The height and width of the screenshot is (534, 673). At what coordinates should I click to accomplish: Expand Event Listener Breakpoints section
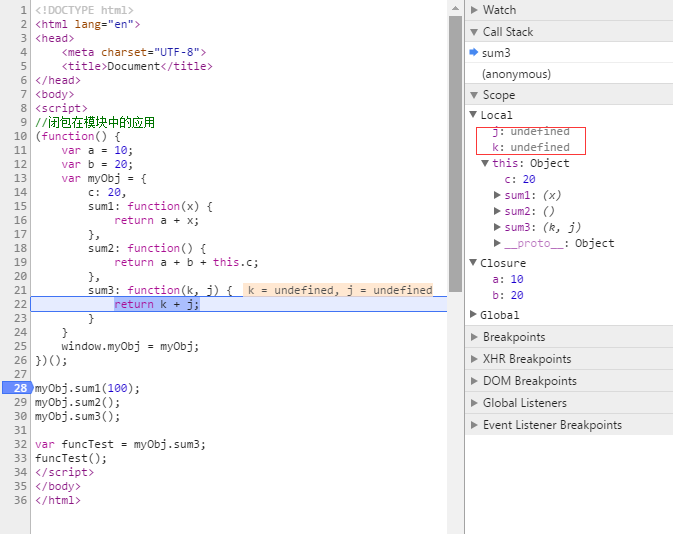(x=474, y=425)
